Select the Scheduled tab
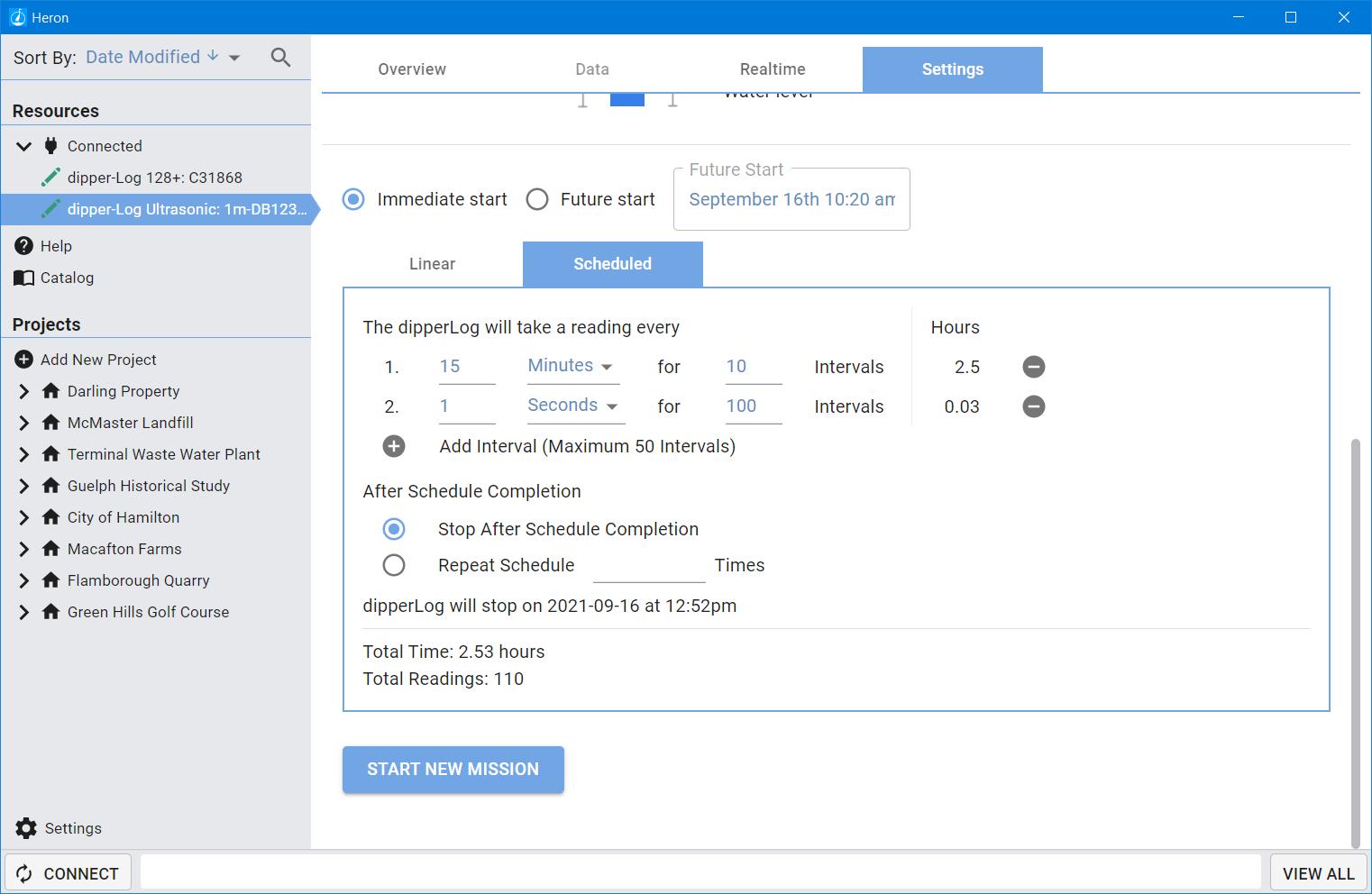 (613, 264)
